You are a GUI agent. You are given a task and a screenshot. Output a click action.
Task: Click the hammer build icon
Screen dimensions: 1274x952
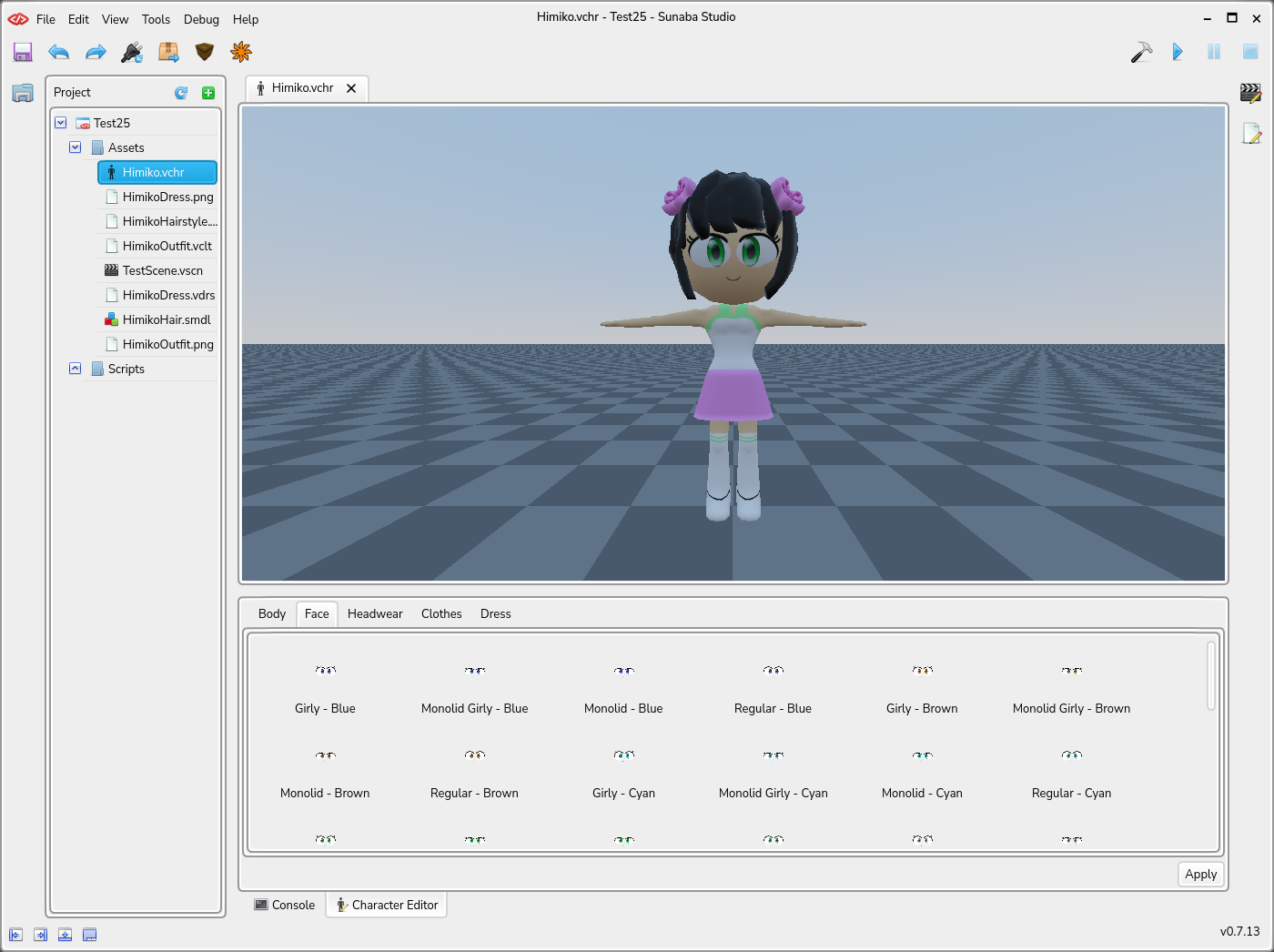point(1141,53)
